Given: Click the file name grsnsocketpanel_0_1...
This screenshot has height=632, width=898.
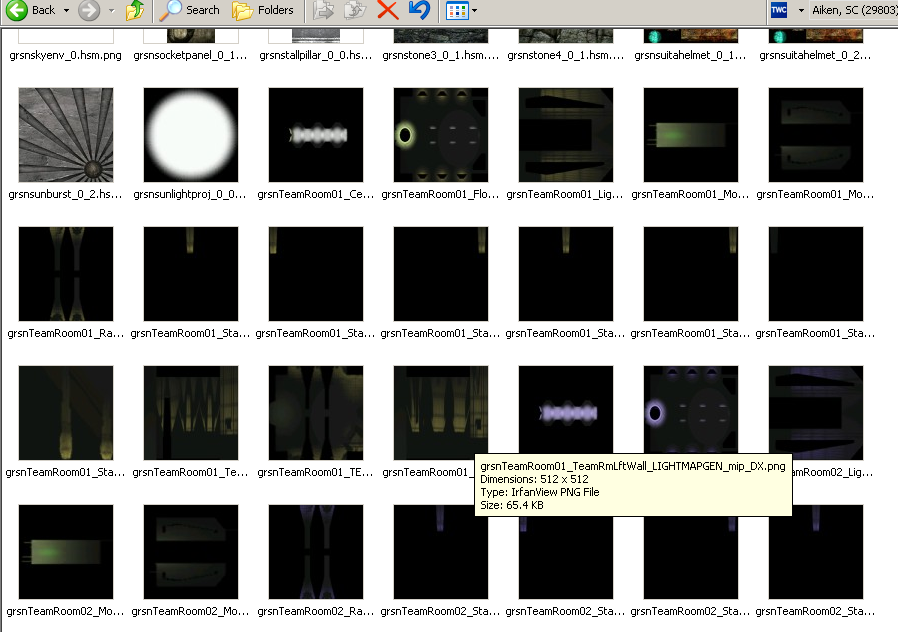Looking at the screenshot, I should click(x=190, y=55).
